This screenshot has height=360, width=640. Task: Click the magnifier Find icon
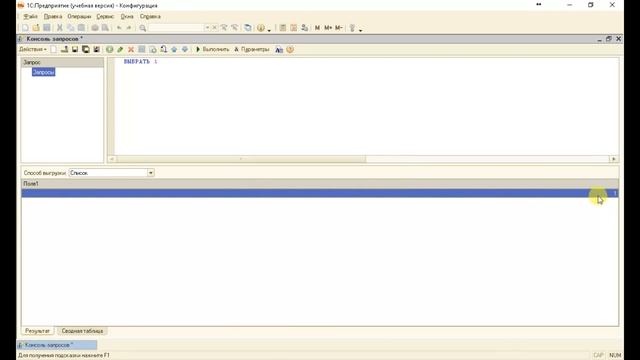pyautogui.click(x=142, y=28)
